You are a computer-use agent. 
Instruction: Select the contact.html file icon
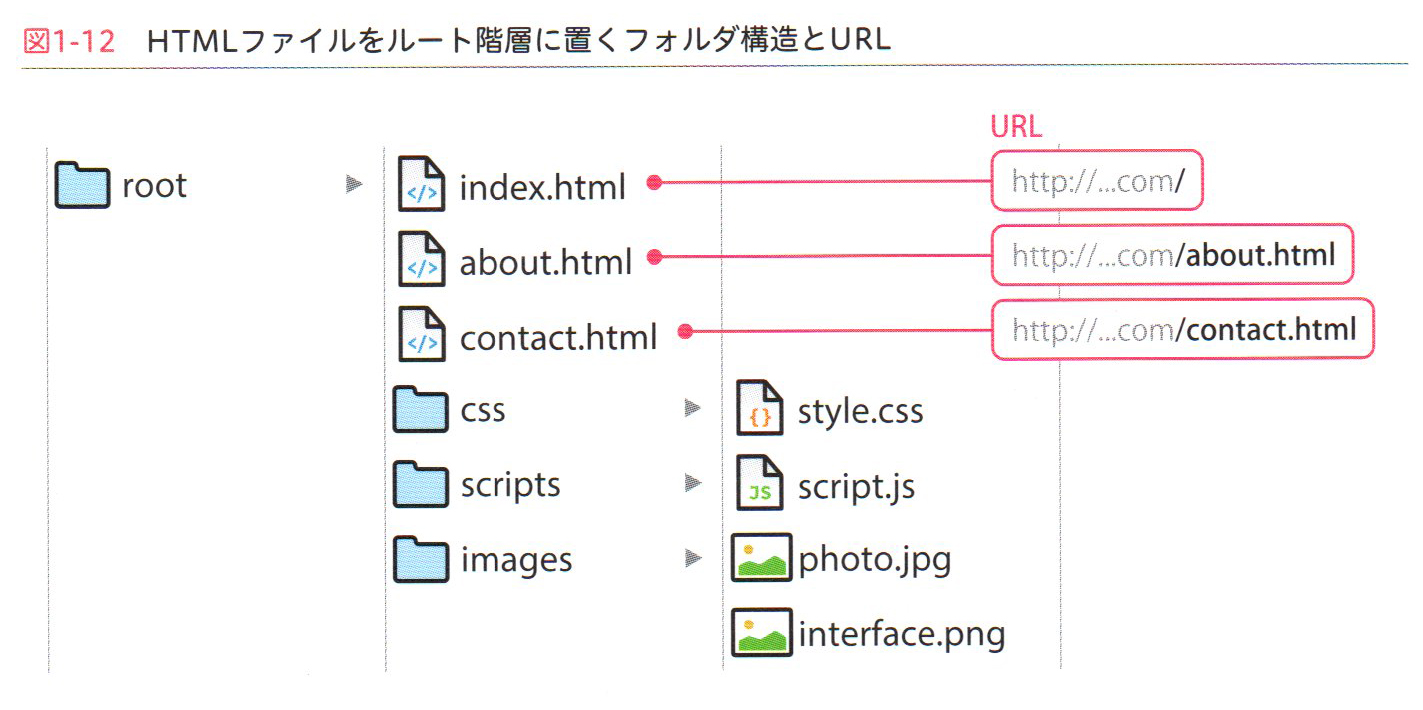tap(421, 335)
